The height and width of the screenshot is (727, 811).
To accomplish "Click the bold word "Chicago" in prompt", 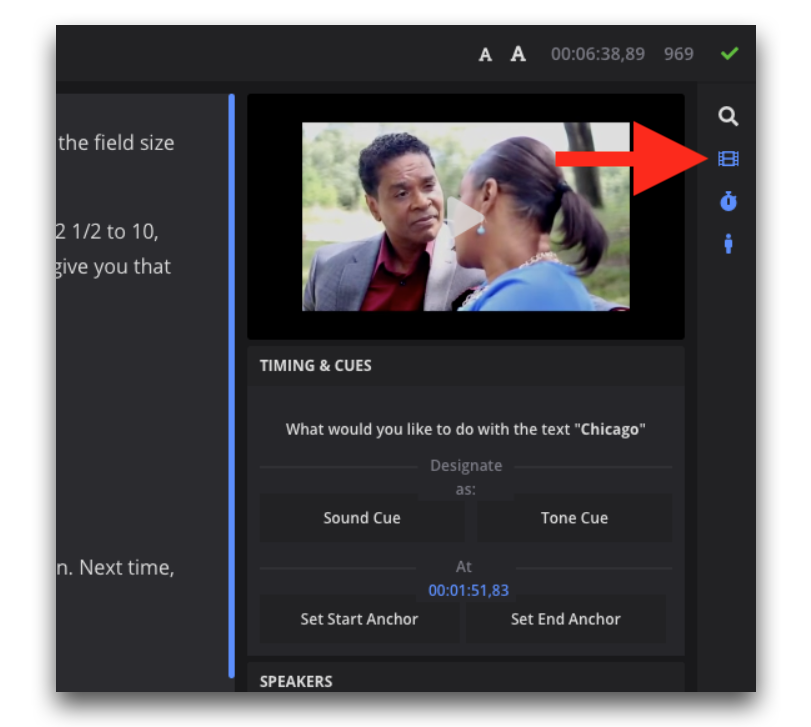I will (610, 429).
